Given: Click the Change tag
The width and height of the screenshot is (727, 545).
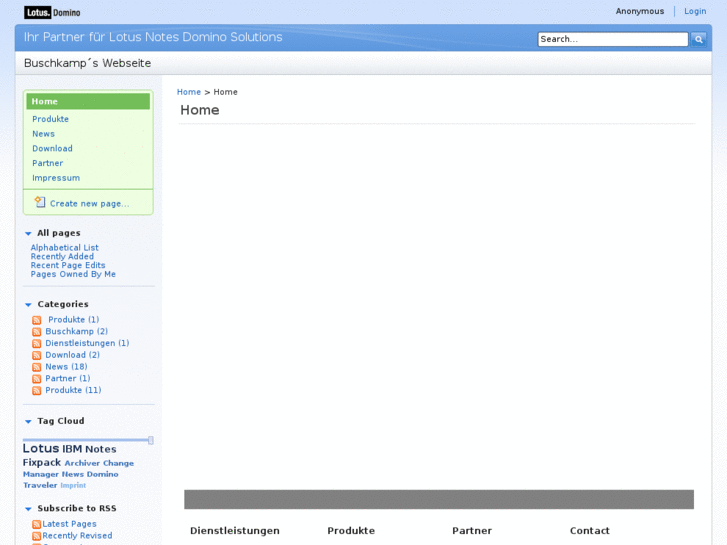Looking at the screenshot, I should coord(119,463).
